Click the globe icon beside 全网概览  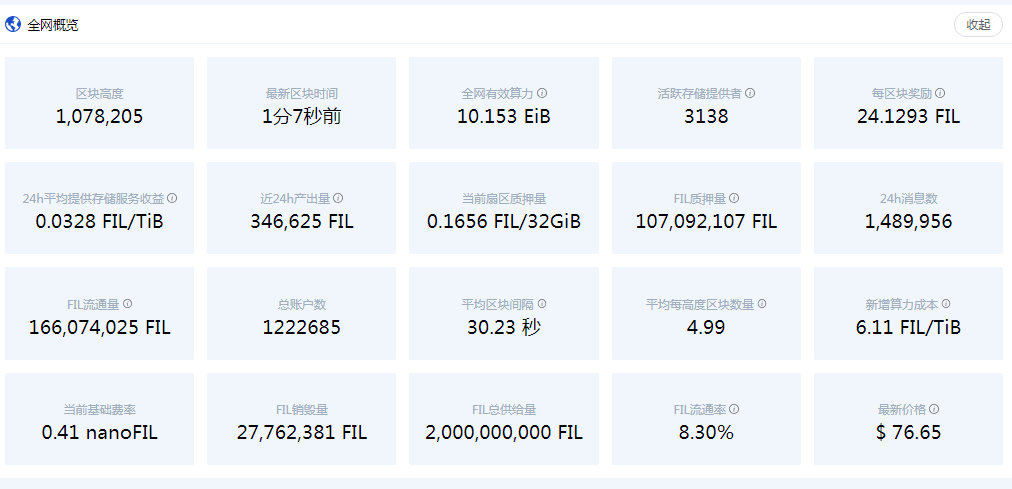click(x=13, y=25)
